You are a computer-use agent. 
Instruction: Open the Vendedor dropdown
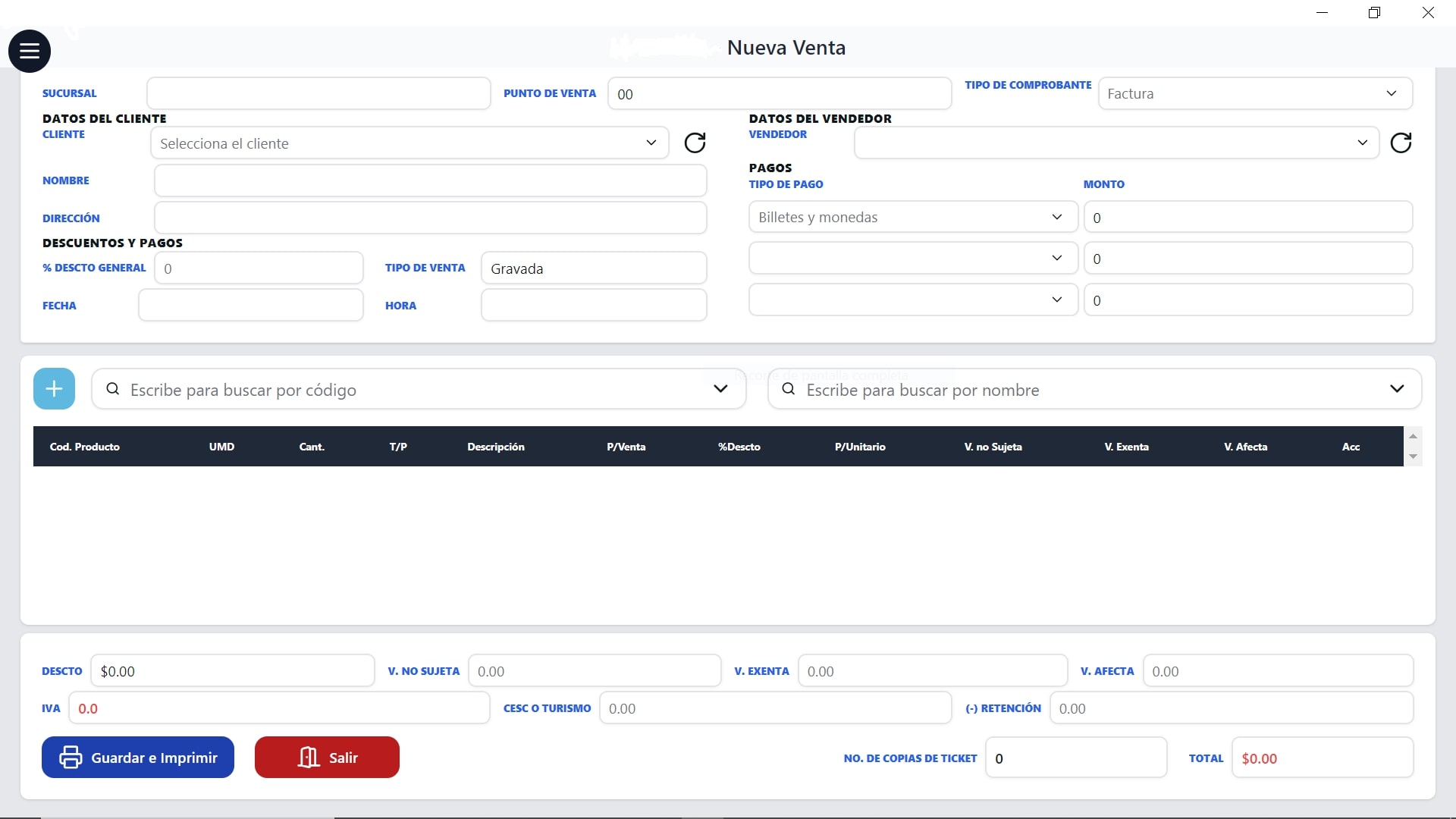[1116, 143]
